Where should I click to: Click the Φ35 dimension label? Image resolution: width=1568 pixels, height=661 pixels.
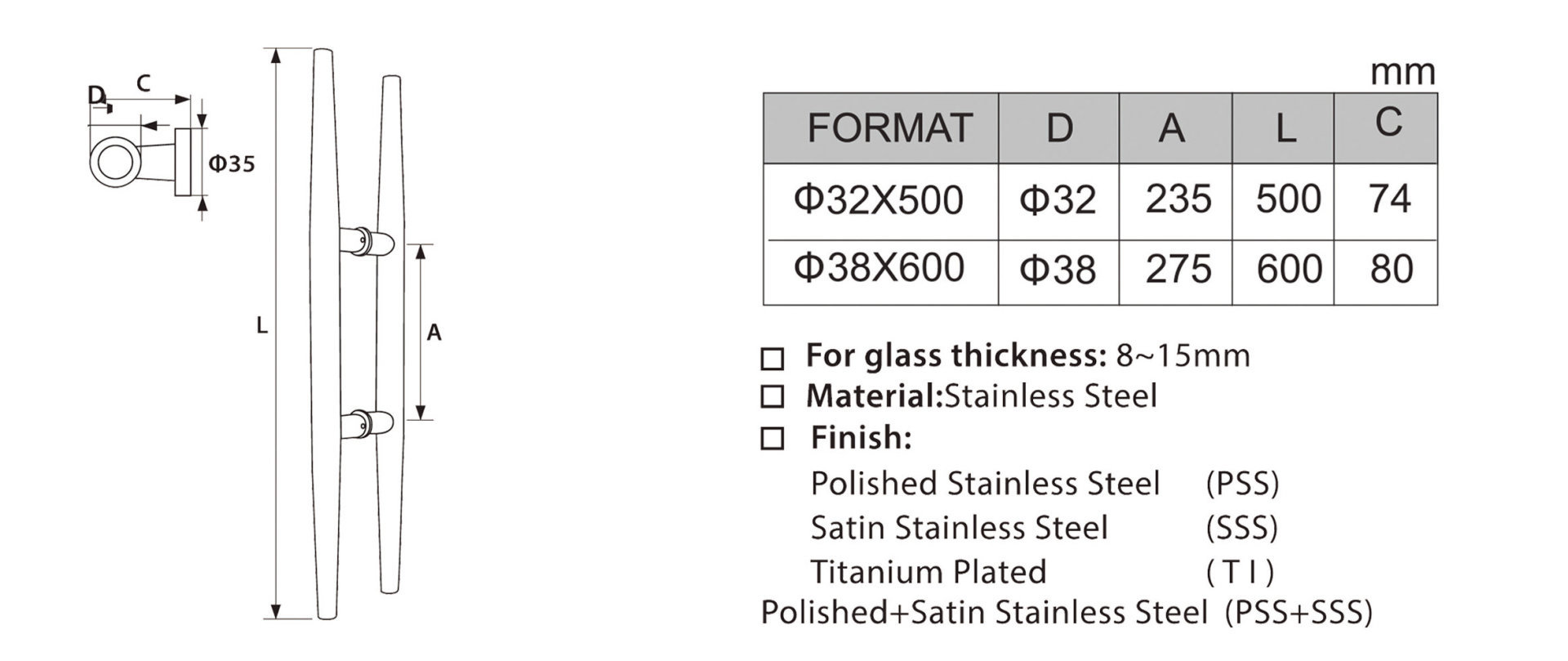pyautogui.click(x=231, y=164)
